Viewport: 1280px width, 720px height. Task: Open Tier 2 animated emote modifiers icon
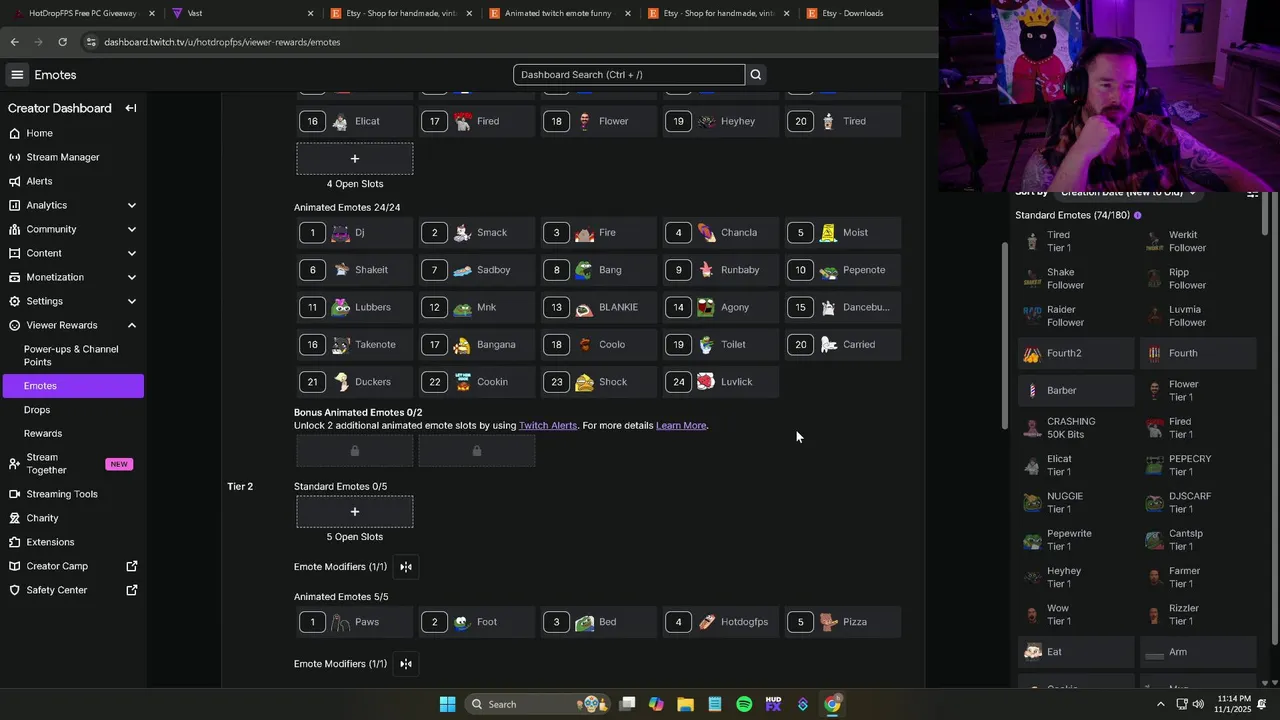pos(406,664)
